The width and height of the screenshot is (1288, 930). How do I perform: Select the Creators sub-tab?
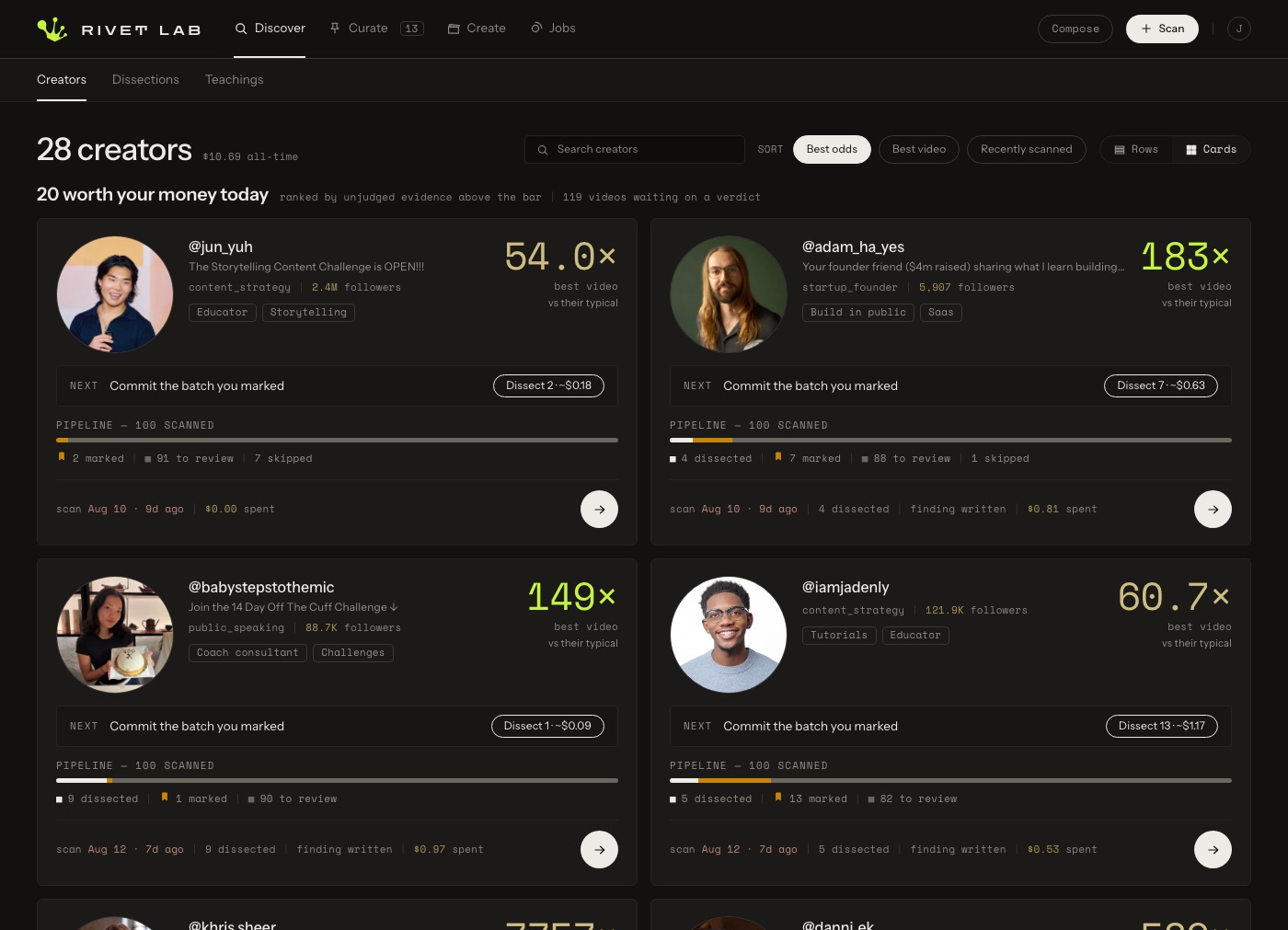pos(62,80)
